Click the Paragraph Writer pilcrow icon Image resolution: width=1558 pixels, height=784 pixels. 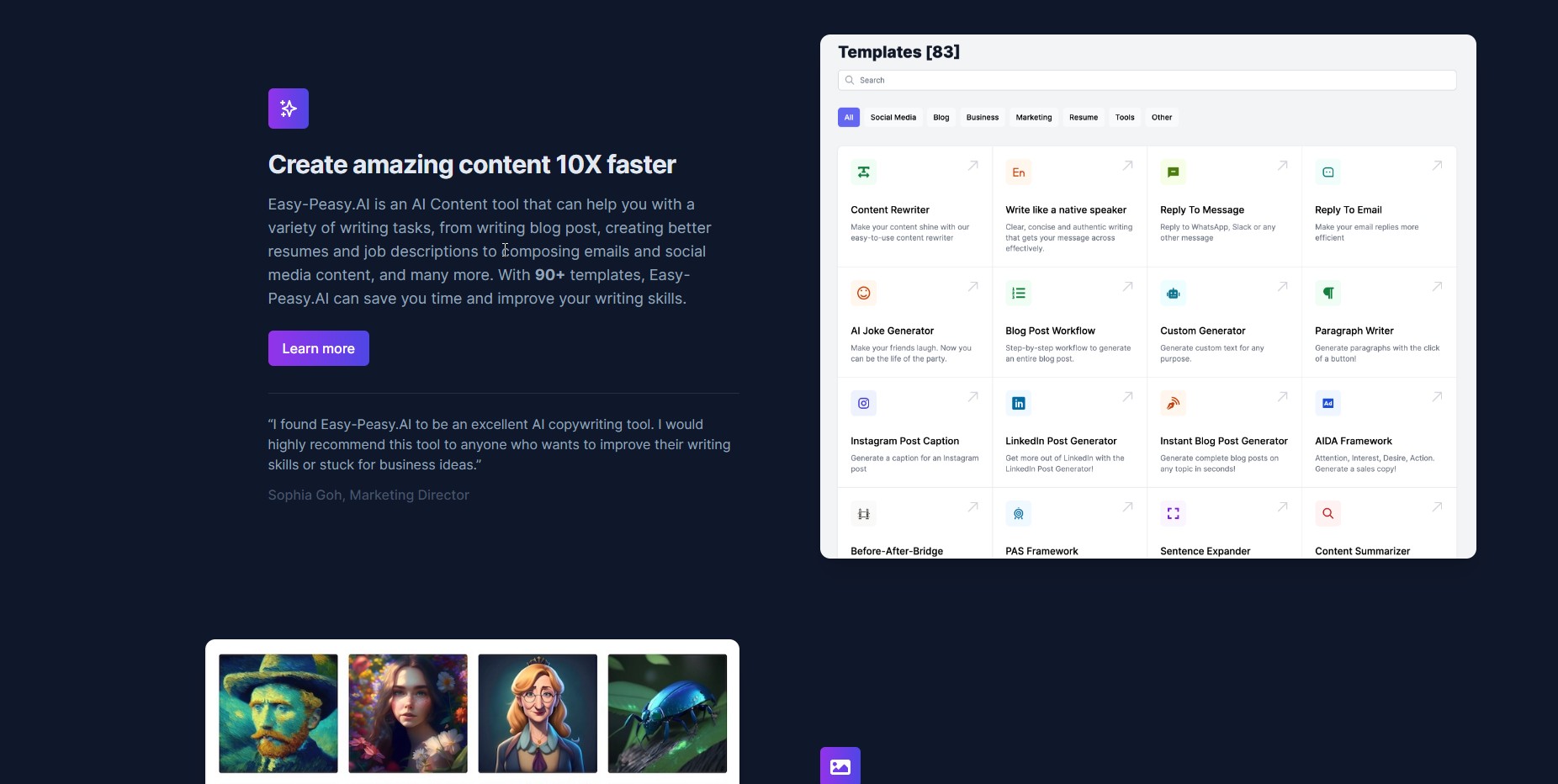tap(1327, 294)
